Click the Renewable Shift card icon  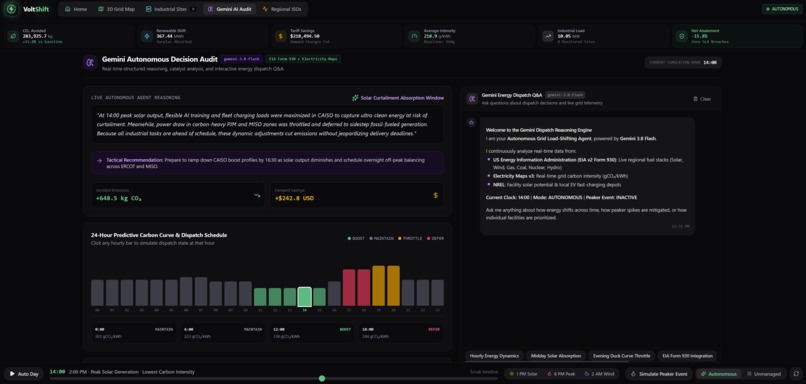[x=146, y=36]
